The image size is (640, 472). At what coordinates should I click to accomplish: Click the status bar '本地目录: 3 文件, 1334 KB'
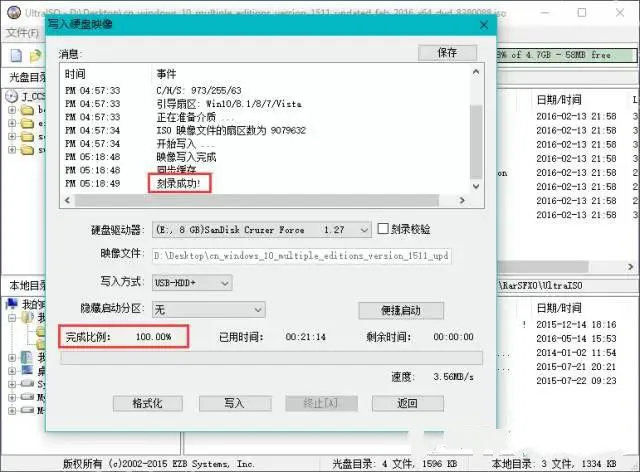tap(554, 464)
